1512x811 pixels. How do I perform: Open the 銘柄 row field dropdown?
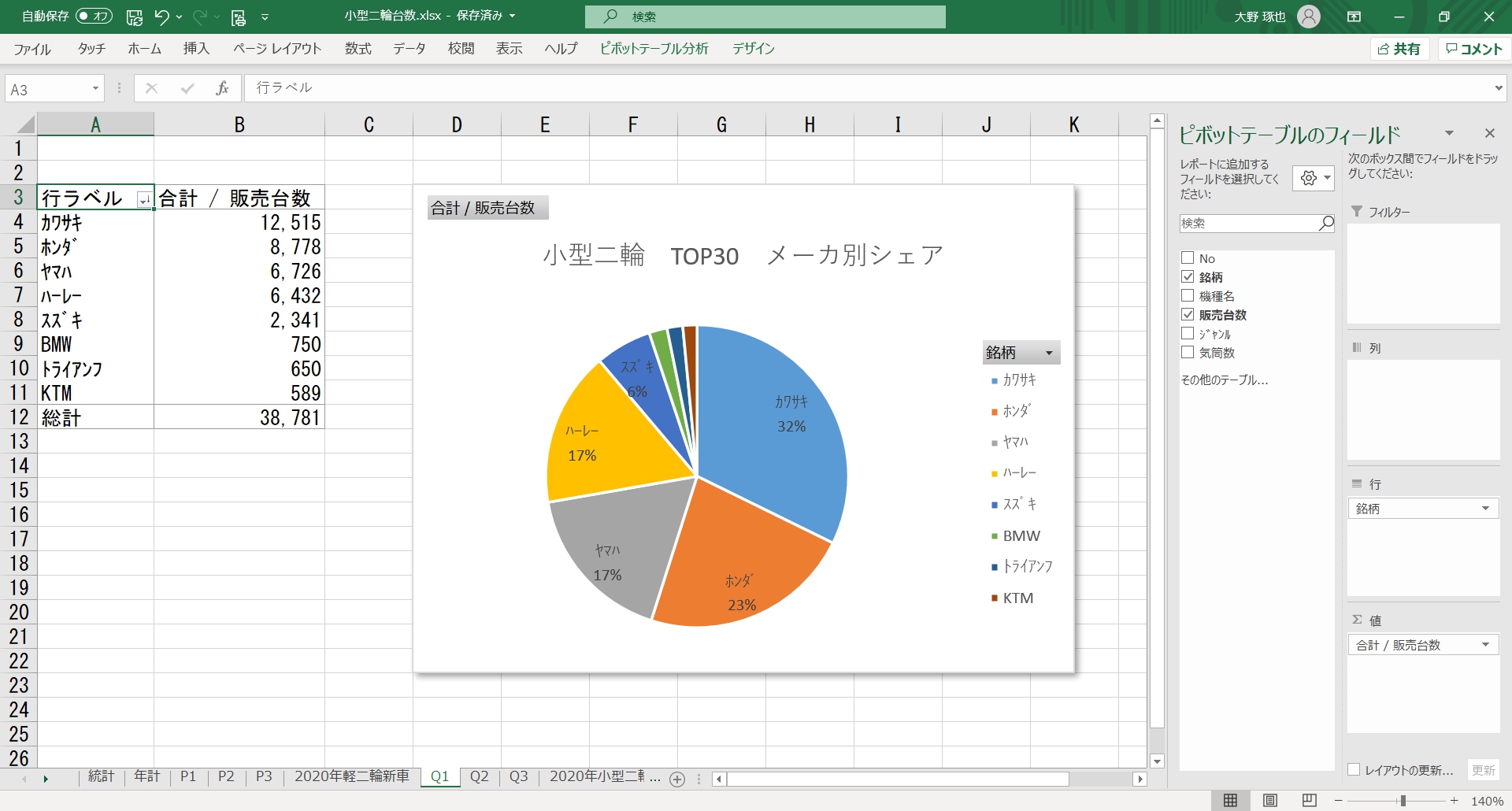point(1485,509)
